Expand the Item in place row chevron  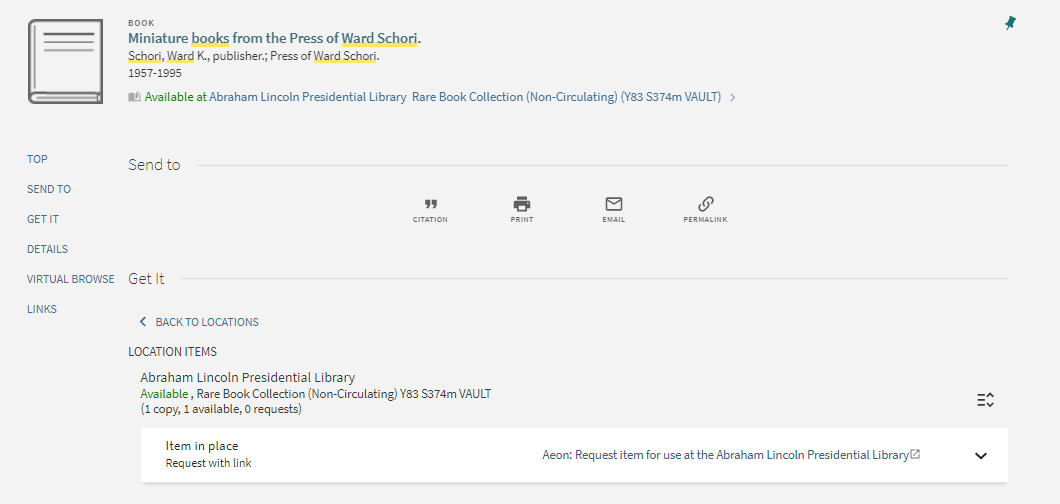click(981, 455)
